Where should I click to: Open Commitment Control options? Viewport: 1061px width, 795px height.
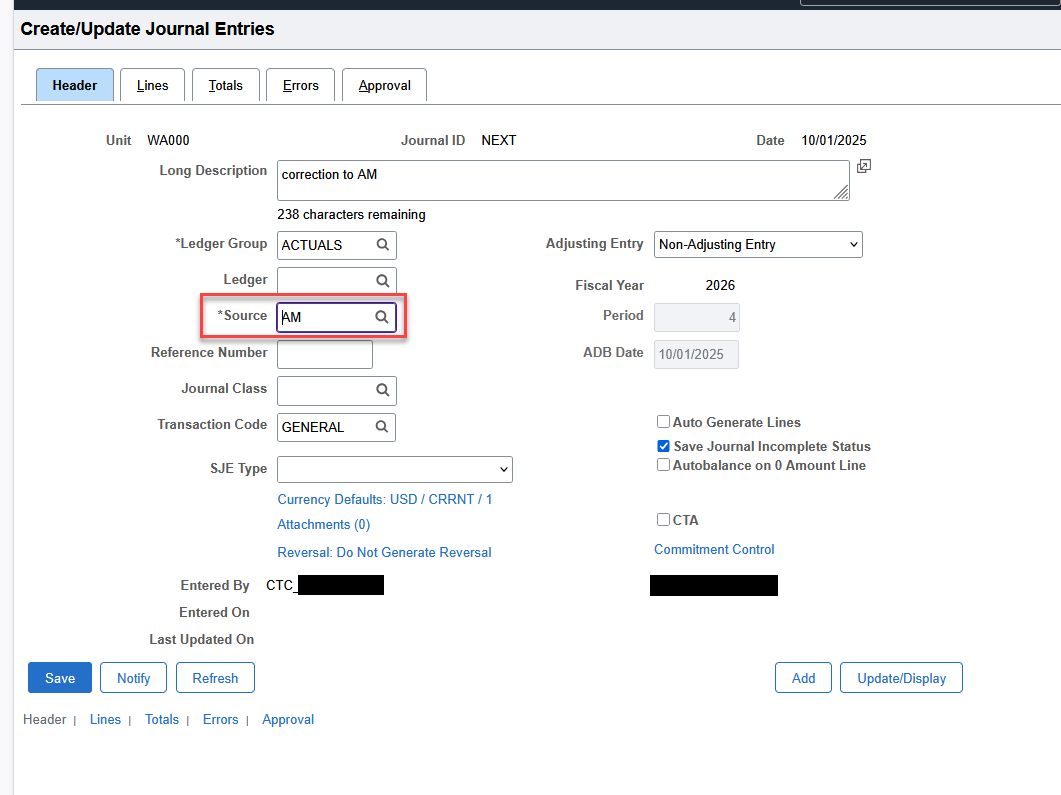pyautogui.click(x=714, y=549)
